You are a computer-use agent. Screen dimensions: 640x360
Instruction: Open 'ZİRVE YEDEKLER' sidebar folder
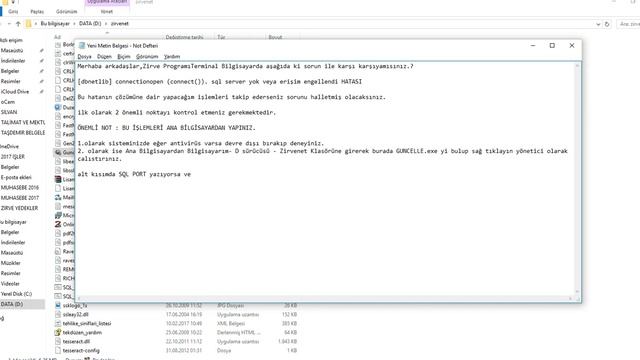19,208
